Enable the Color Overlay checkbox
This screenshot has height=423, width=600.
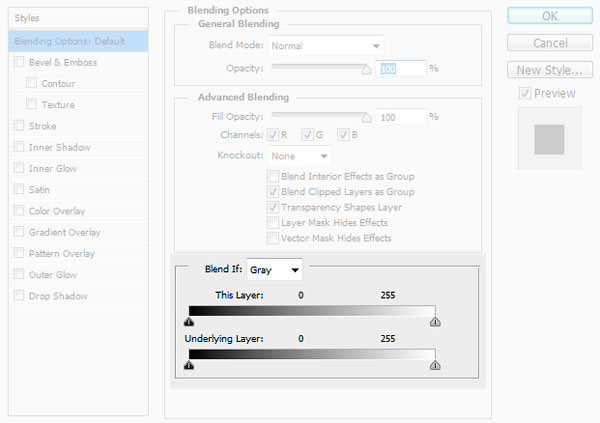19,210
